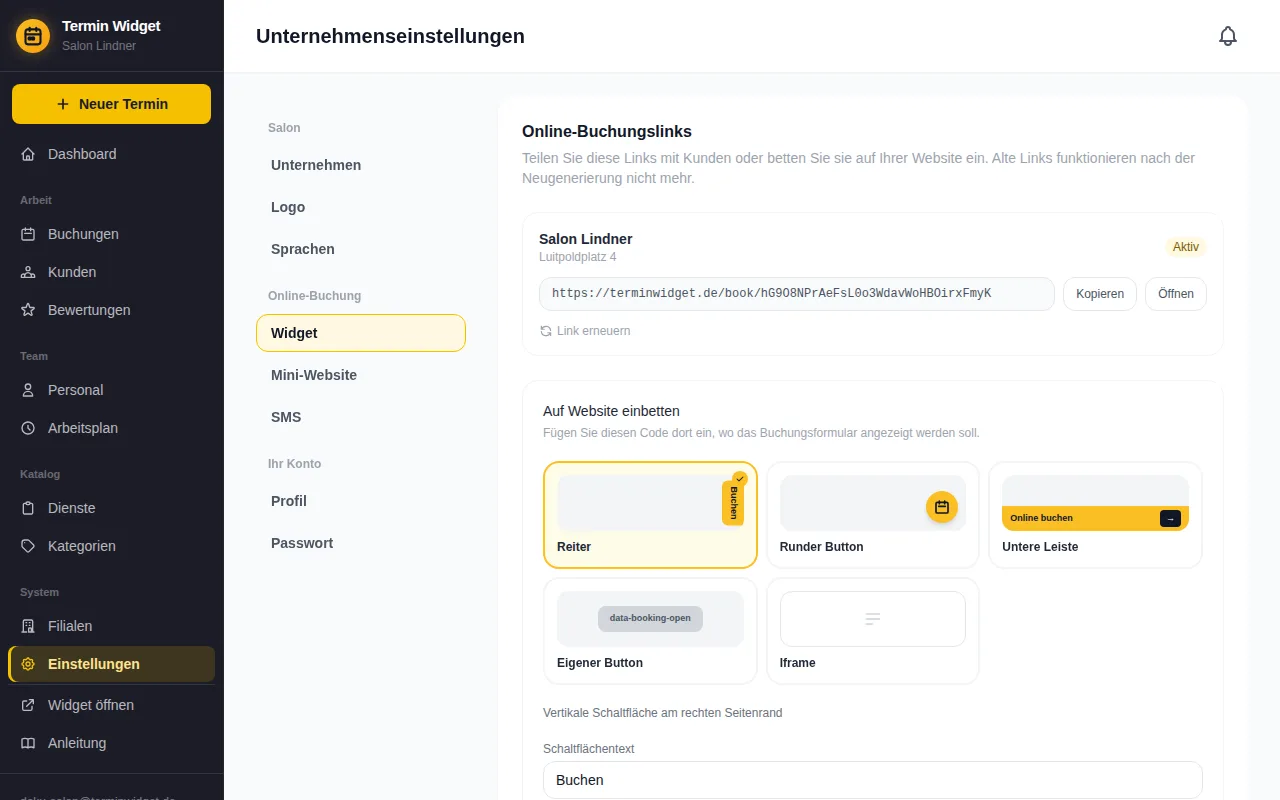Create a new appointment with Neuer Termin
Screen dimensions: 1280x800
[111, 104]
